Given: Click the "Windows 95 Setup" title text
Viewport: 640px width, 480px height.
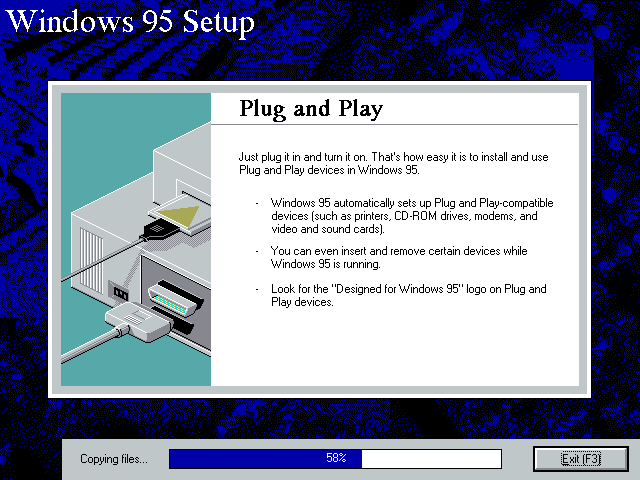Looking at the screenshot, I should click(131, 22).
